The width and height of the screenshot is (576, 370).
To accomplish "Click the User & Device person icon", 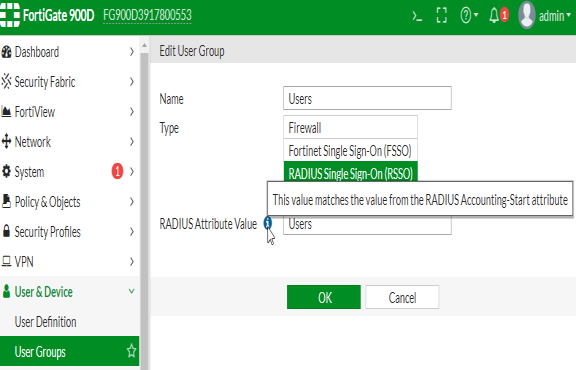I will [6, 291].
